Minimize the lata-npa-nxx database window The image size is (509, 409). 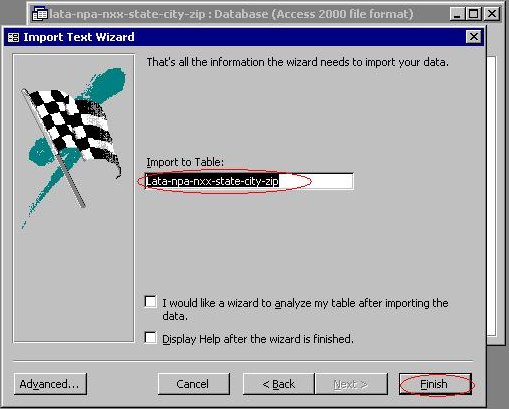(x=456, y=14)
